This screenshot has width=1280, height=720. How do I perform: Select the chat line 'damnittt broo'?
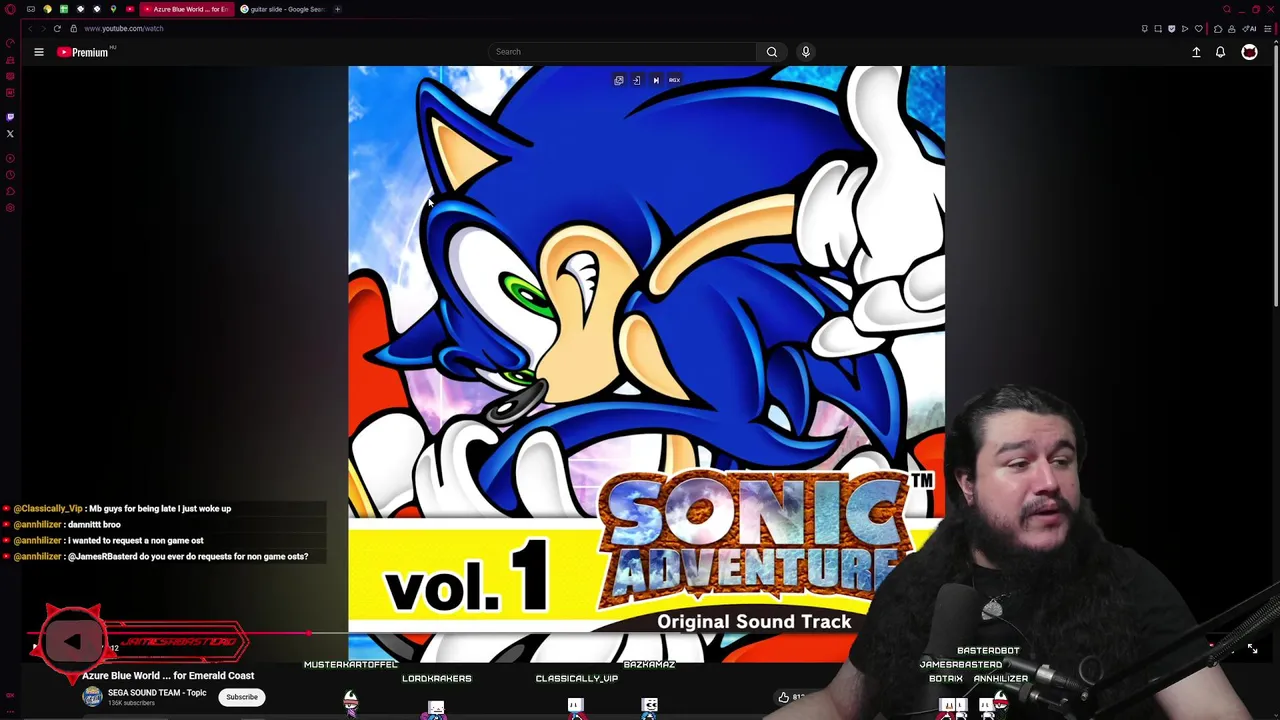click(94, 524)
